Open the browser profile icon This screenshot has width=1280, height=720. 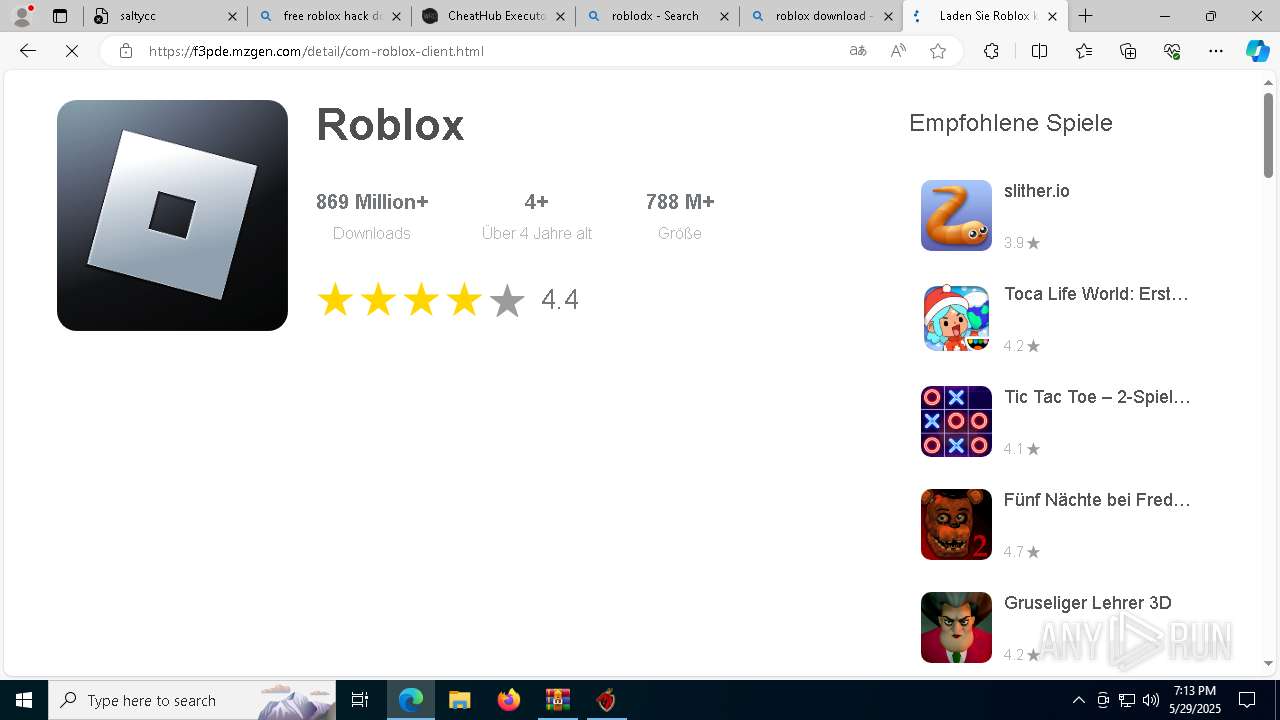pos(22,16)
